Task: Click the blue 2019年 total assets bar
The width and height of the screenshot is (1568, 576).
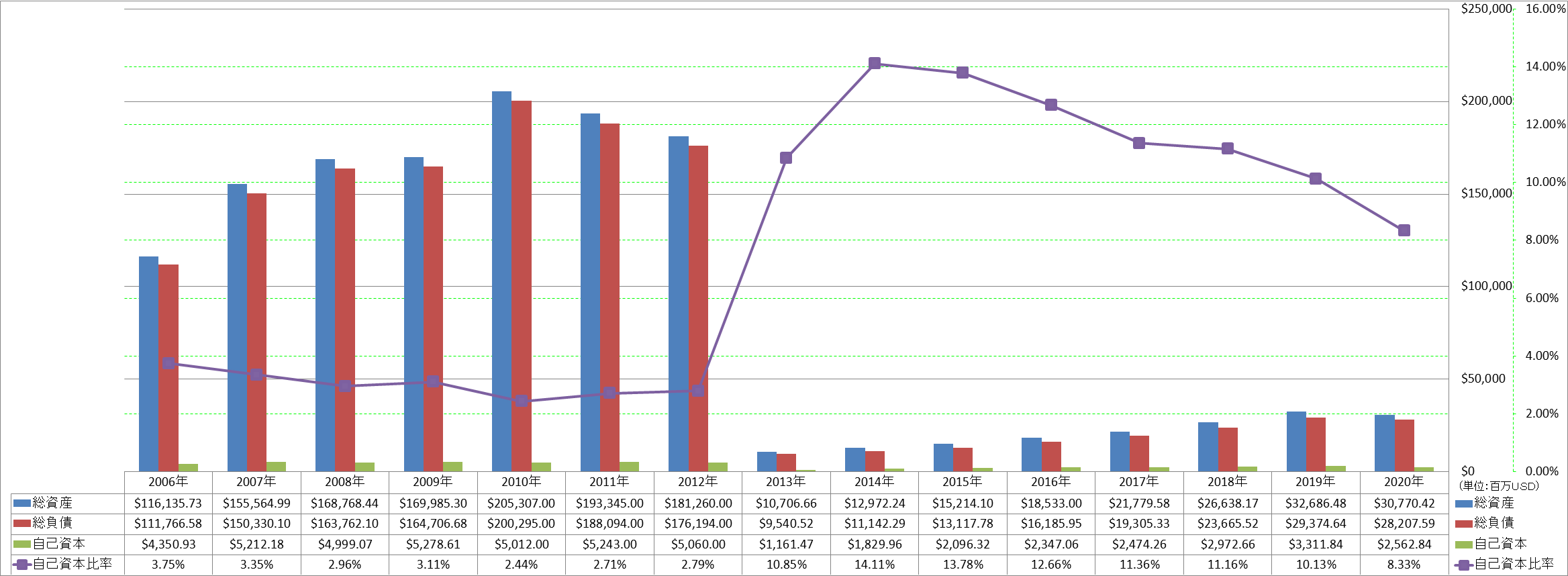Action: 1296,441
